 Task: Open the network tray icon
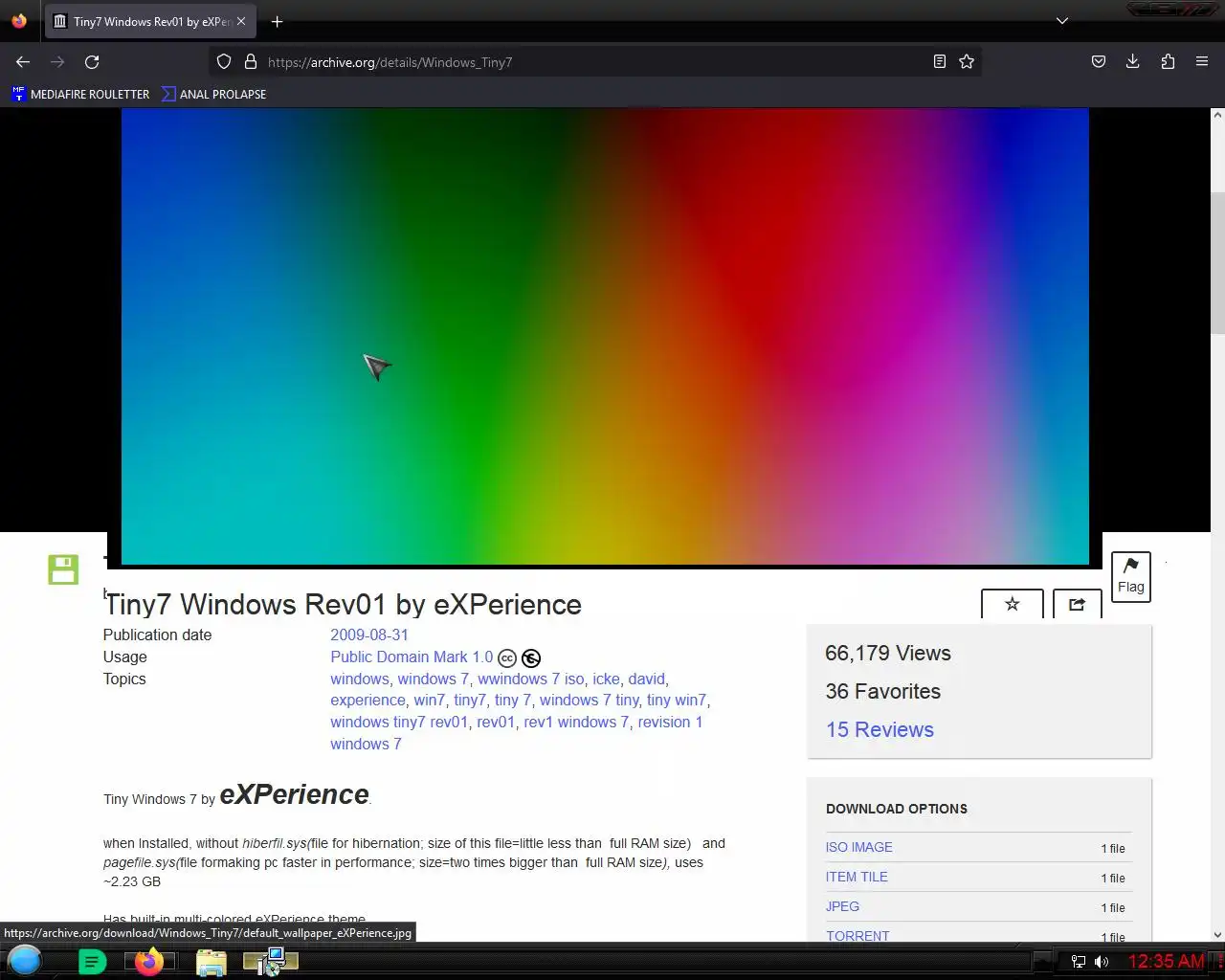tap(1079, 962)
